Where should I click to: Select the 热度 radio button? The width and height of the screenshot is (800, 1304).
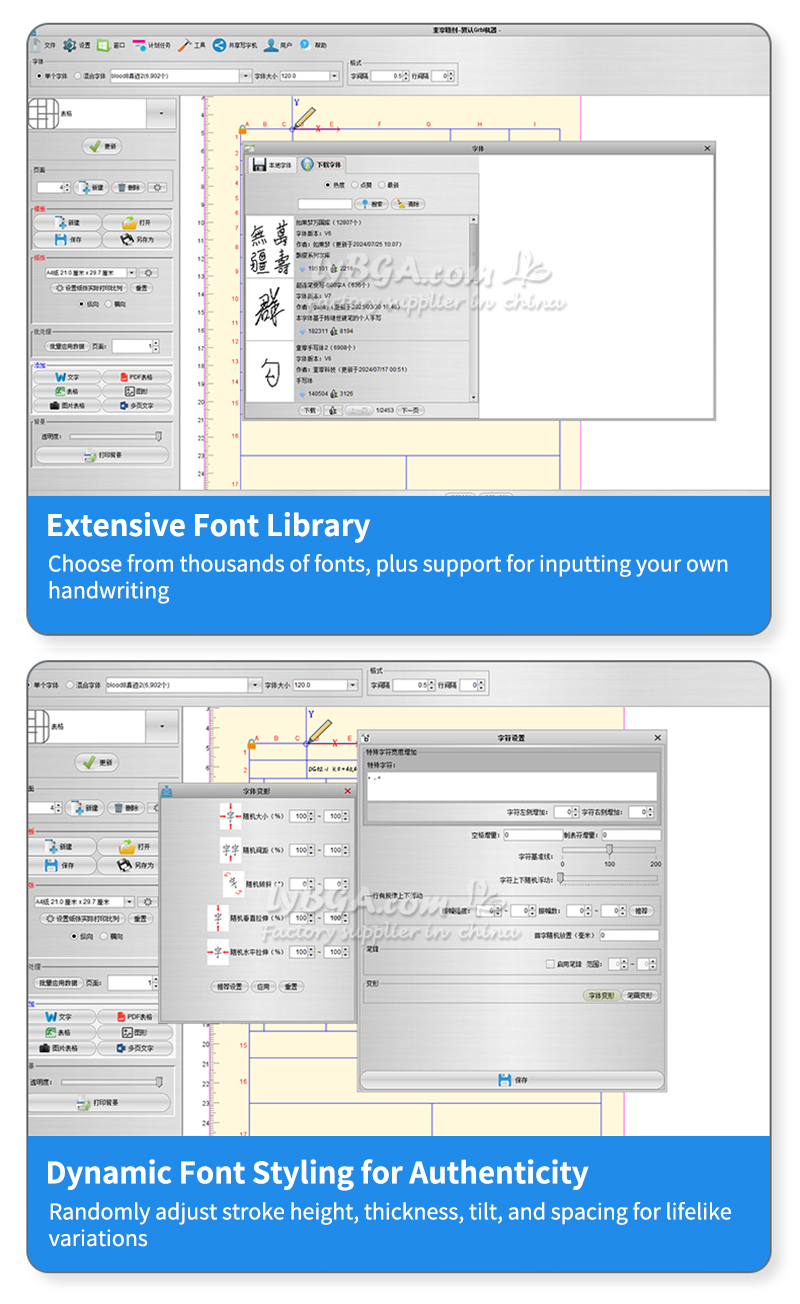[327, 185]
